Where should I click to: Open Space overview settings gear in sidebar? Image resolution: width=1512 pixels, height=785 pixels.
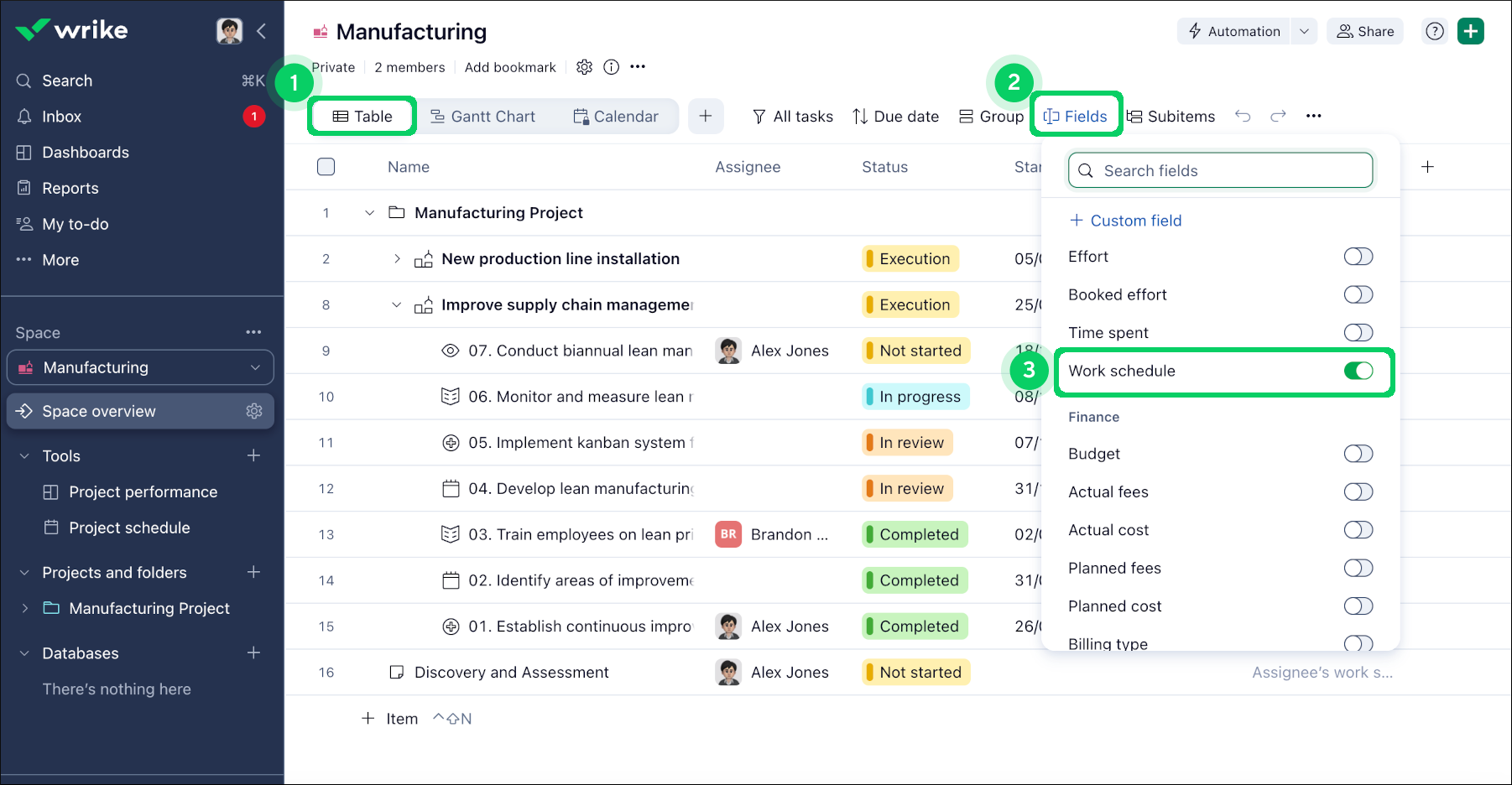(x=254, y=411)
